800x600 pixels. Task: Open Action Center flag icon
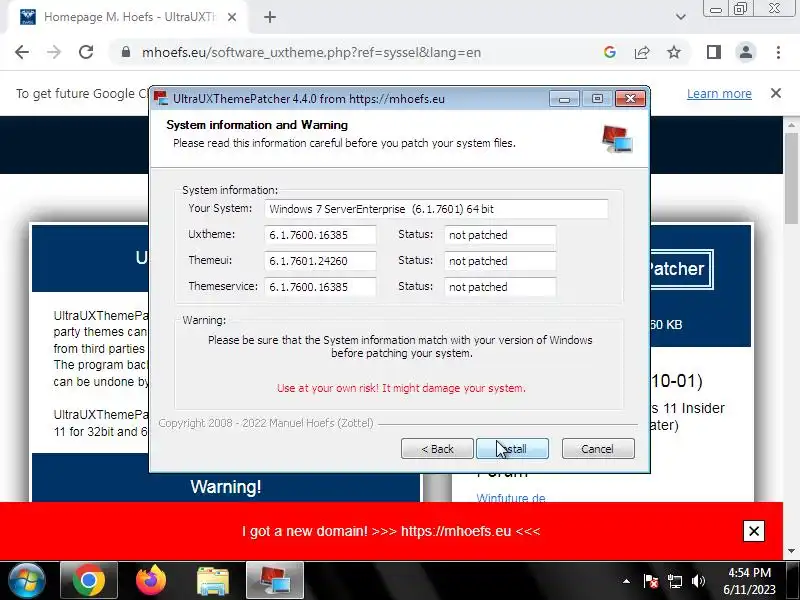[651, 581]
